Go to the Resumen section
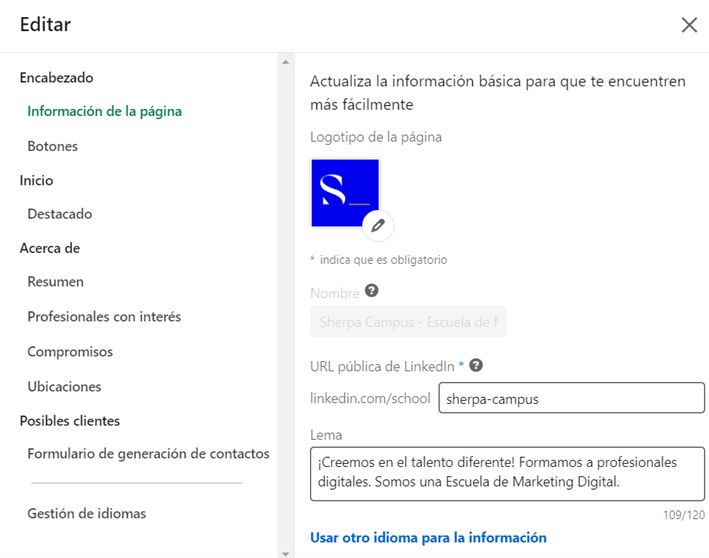 tap(56, 282)
